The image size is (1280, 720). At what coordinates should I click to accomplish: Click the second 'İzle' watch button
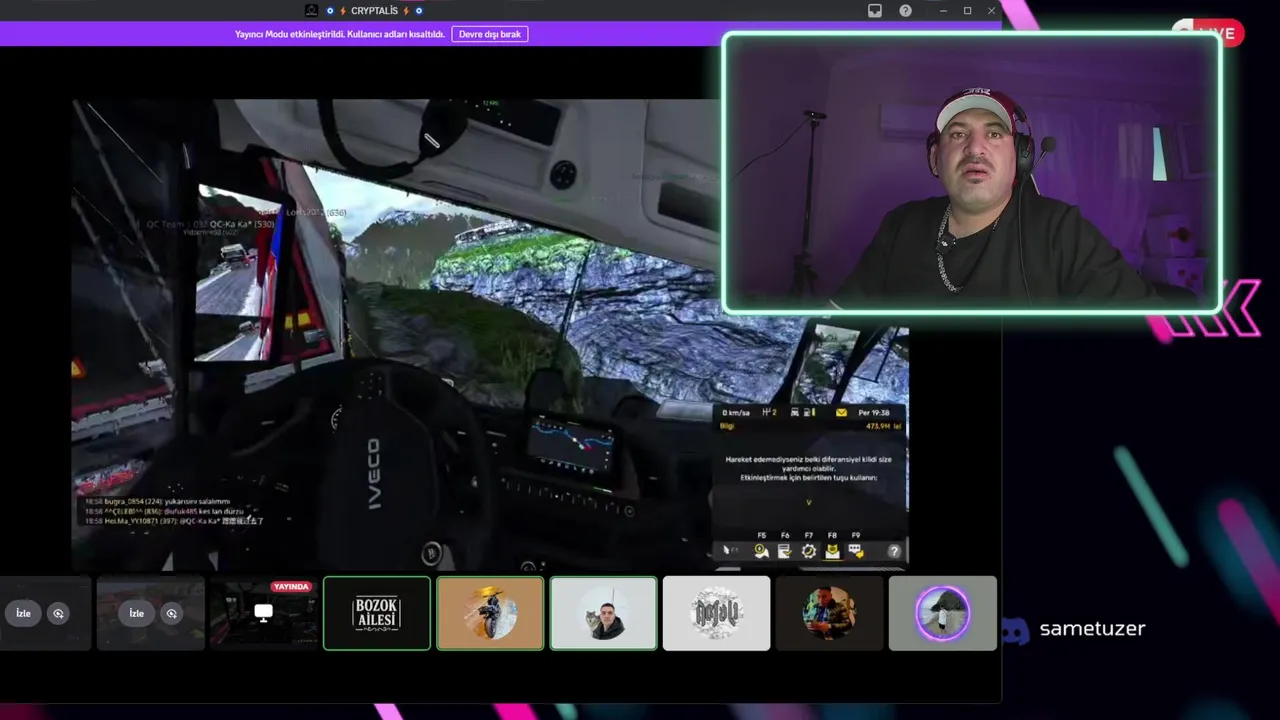tap(136, 613)
